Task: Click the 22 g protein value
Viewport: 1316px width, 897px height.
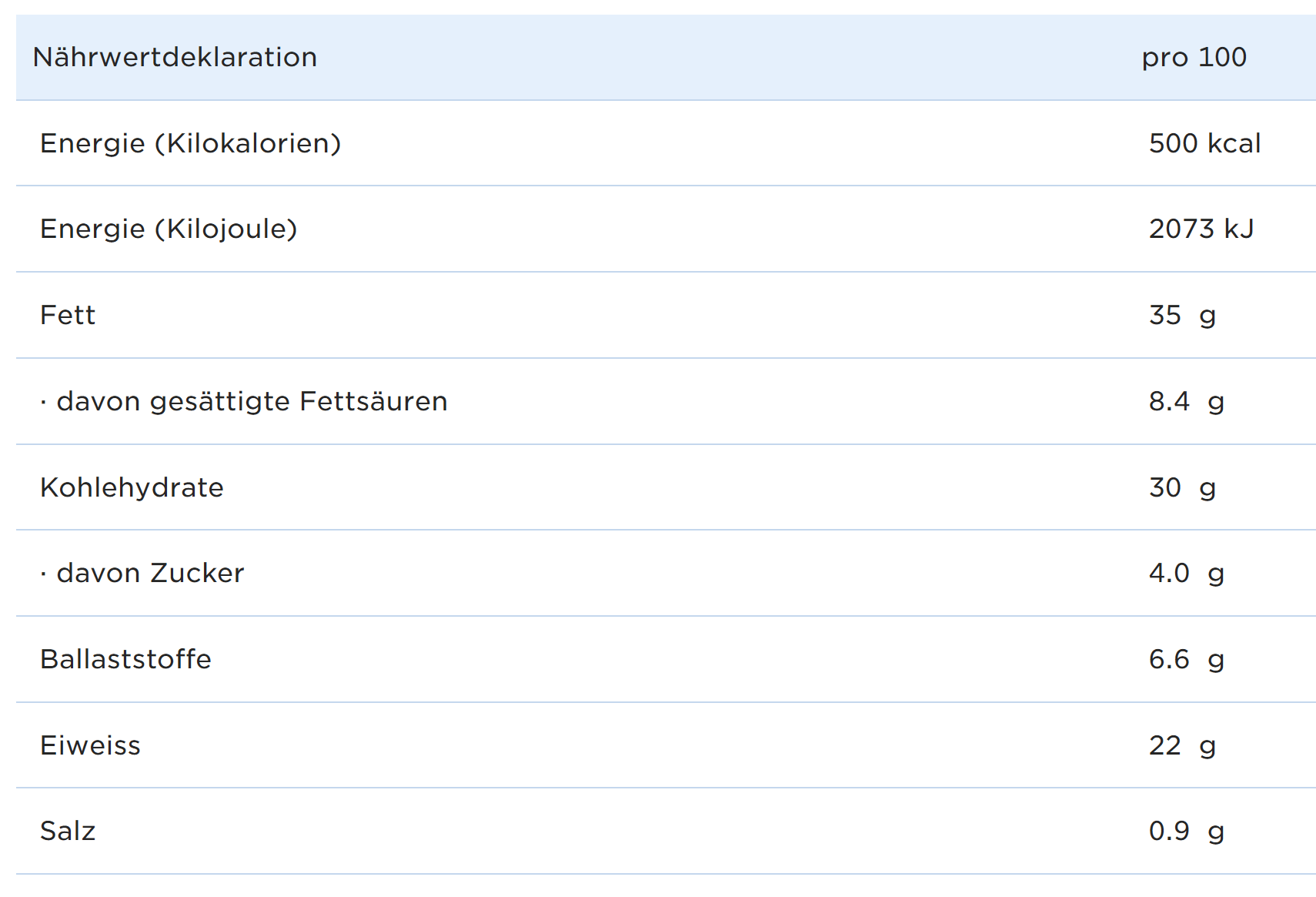Action: click(1182, 745)
